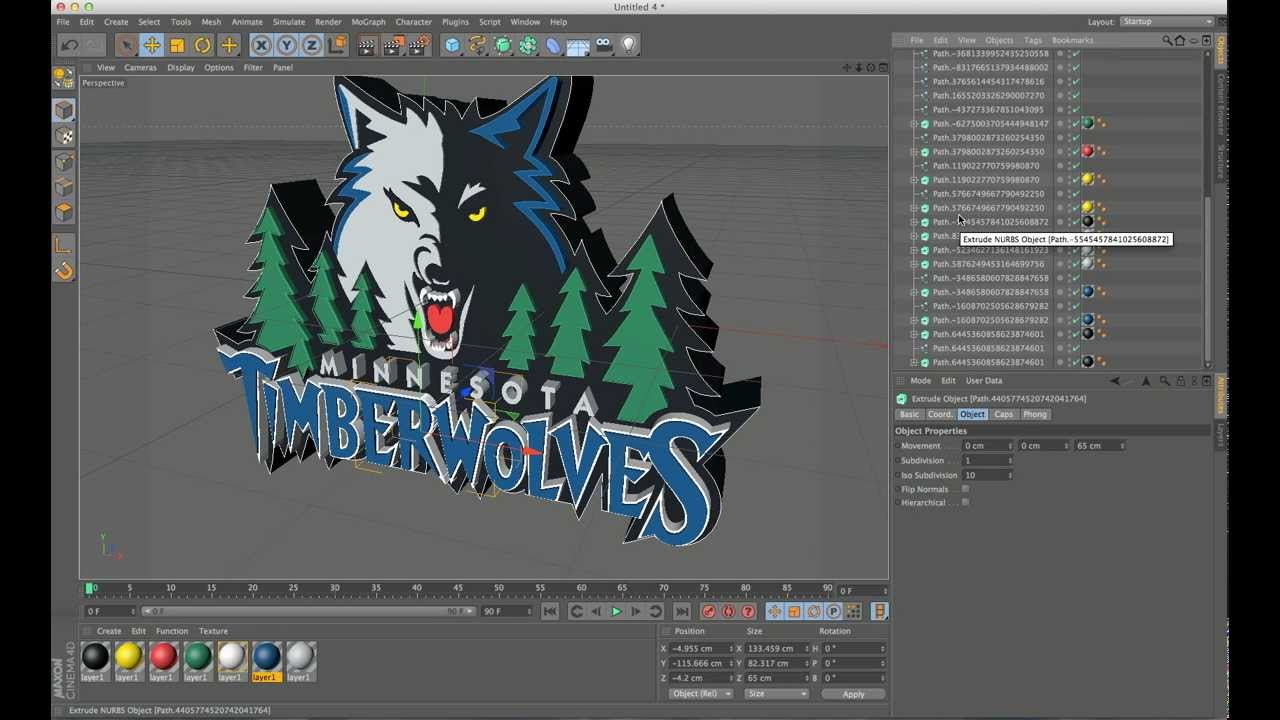Viewport: 1280px width, 720px height.
Task: Click Subdivision value field
Action: point(987,461)
